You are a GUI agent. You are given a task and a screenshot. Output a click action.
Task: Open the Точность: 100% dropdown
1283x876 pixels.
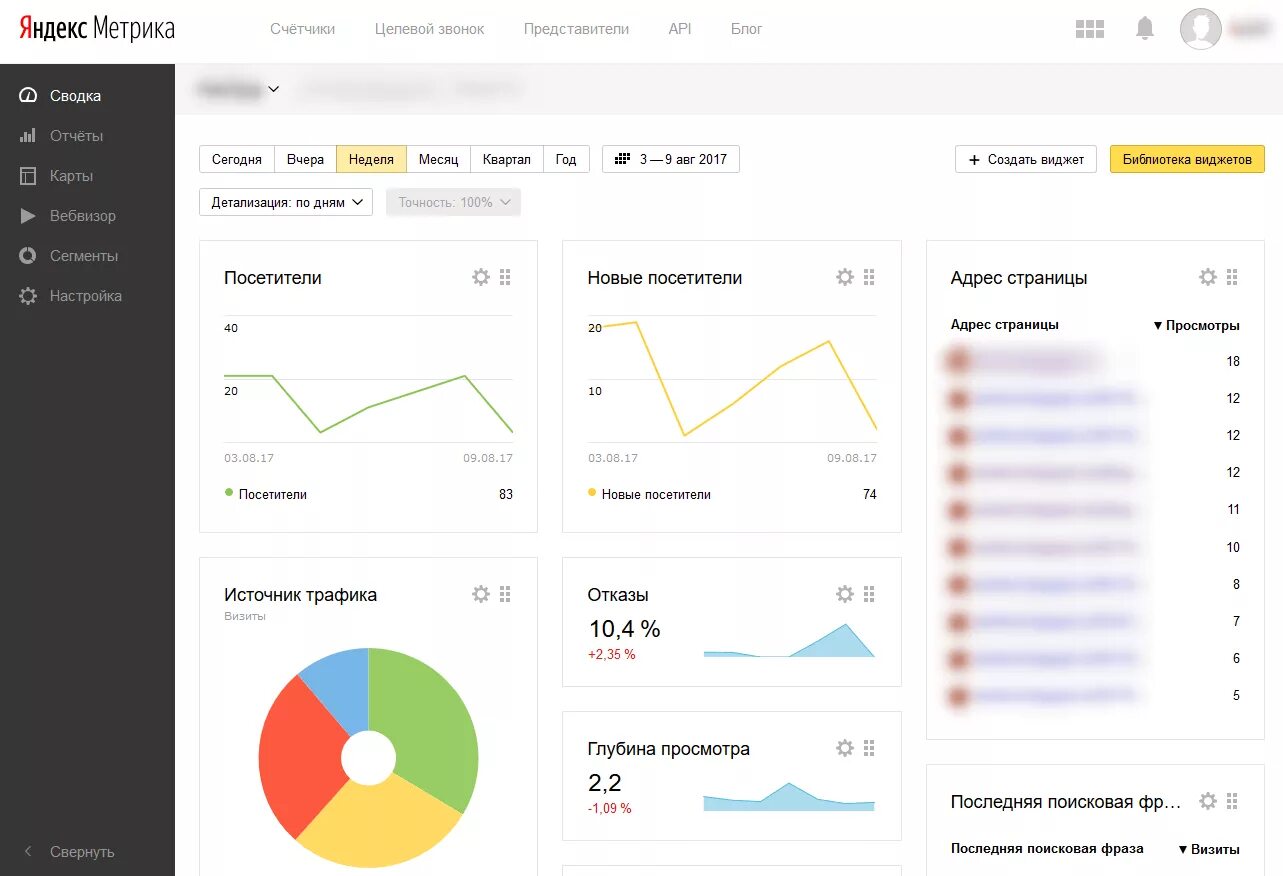pos(453,202)
